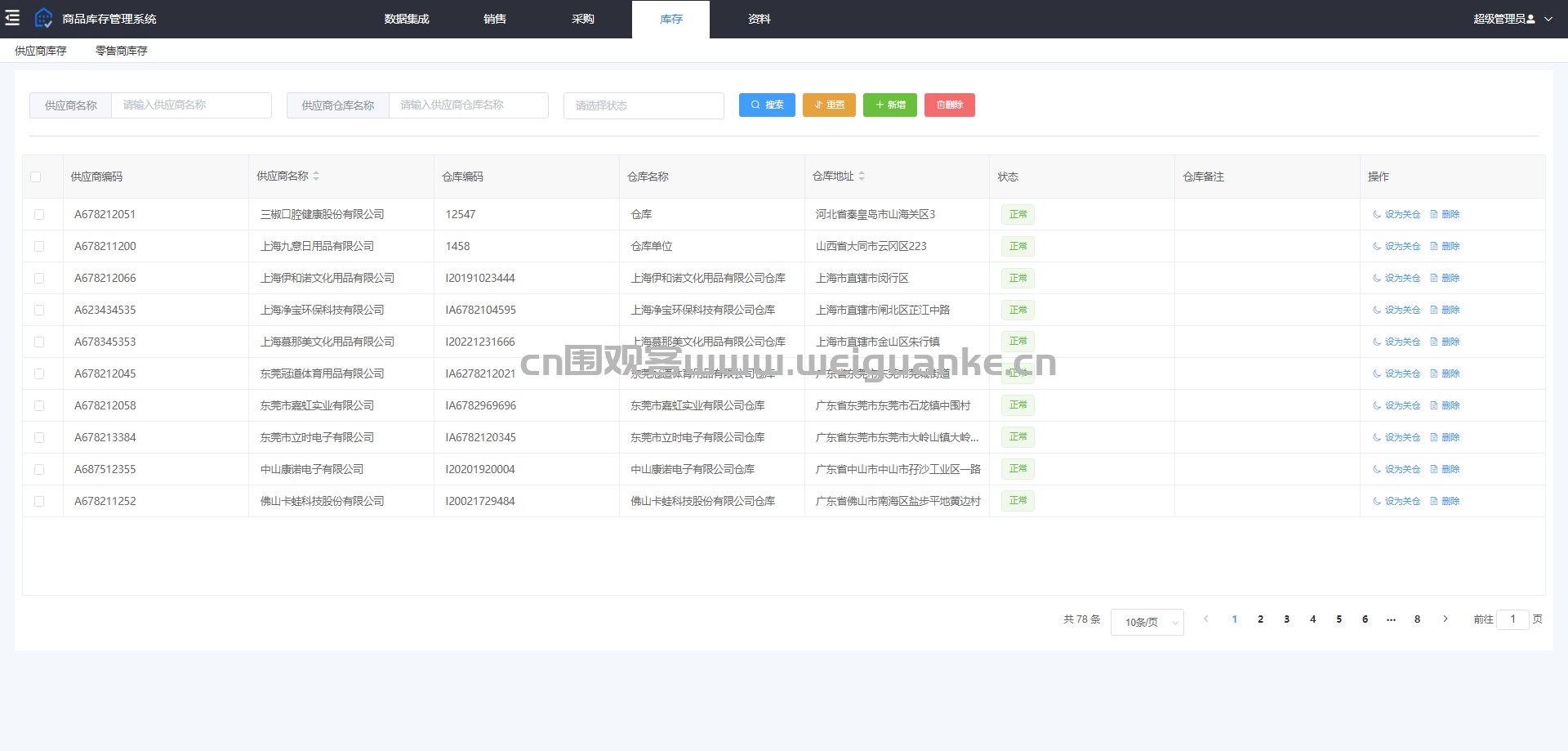The image size is (1568, 751).
Task: Check the row A678212066 checkbox
Action: pos(39,278)
